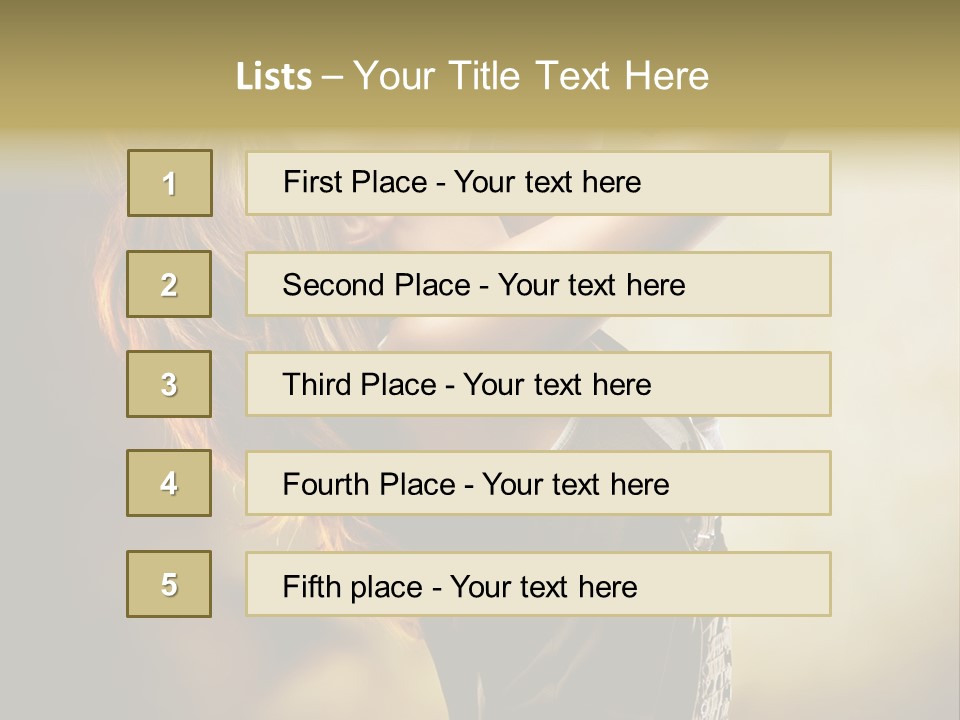Screen dimensions: 960x720
Task: Click the number 3 box
Action: 169,384
